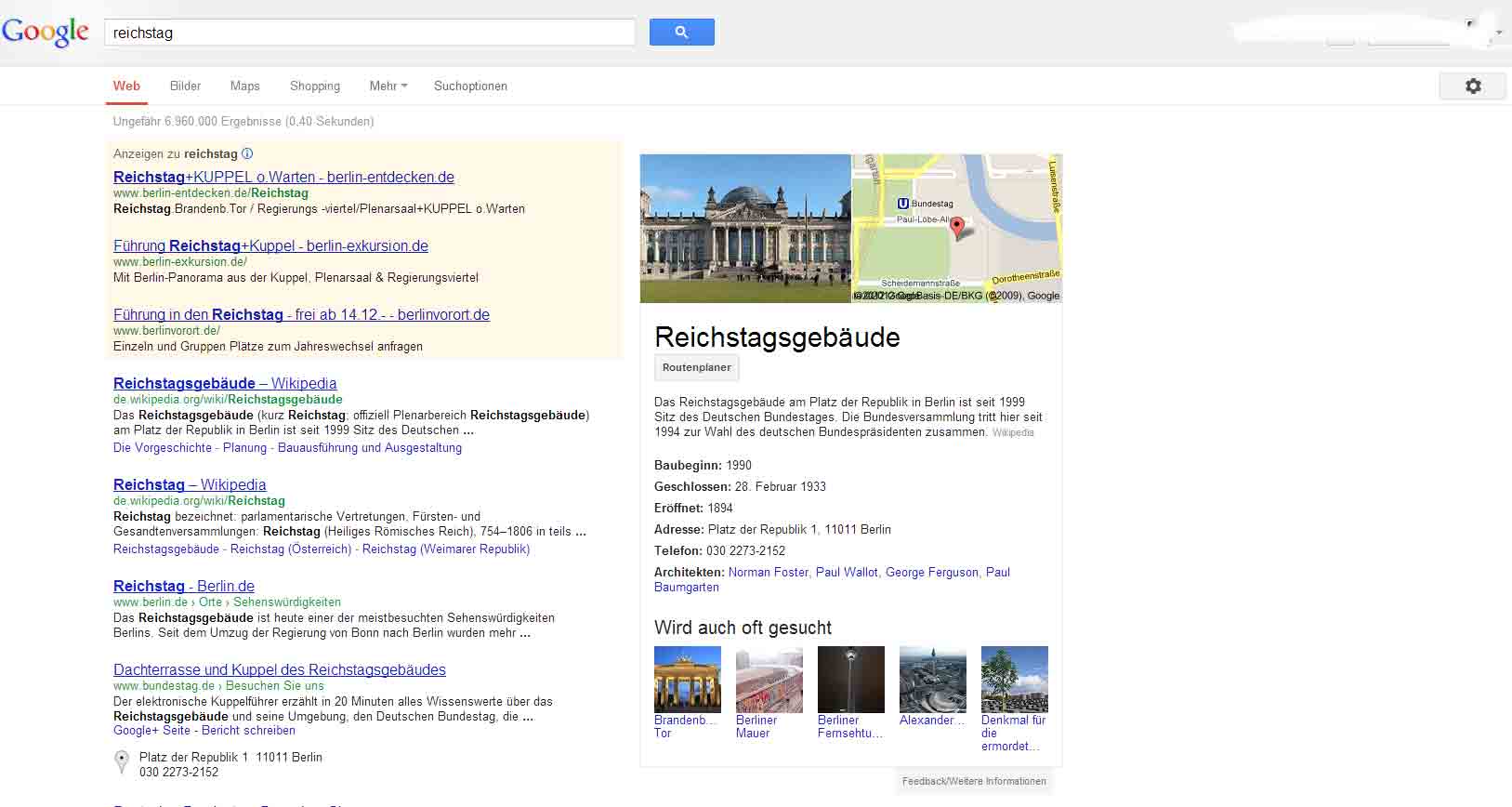Open the settings gear menu
Image resolution: width=1512 pixels, height=807 pixels.
[1473, 86]
